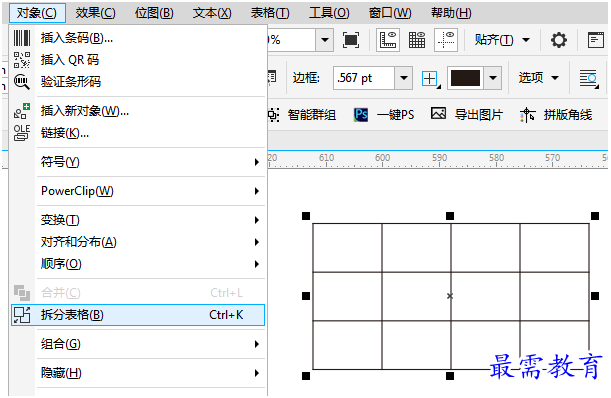Open the 效果 menu
Viewport: 611px width, 398px height.
(95, 13)
